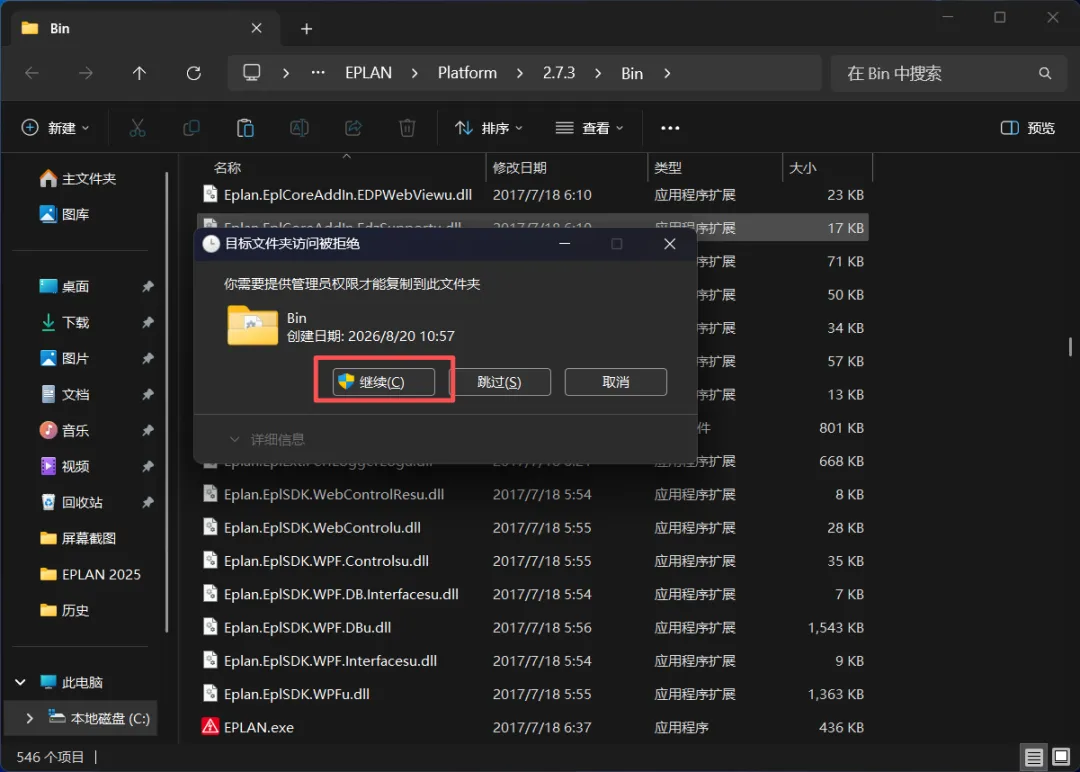Open the New dropdown menu
Image resolution: width=1080 pixels, height=772 pixels.
[x=56, y=128]
